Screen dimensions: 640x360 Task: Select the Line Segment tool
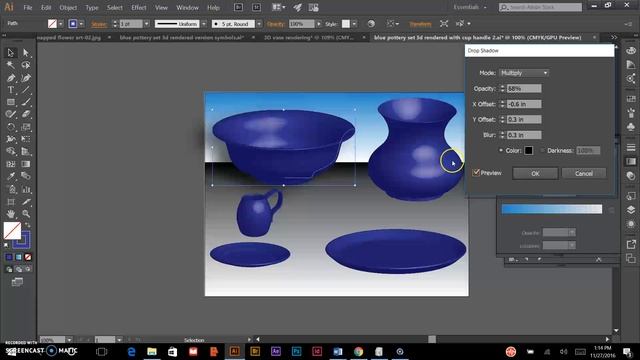coord(26,90)
